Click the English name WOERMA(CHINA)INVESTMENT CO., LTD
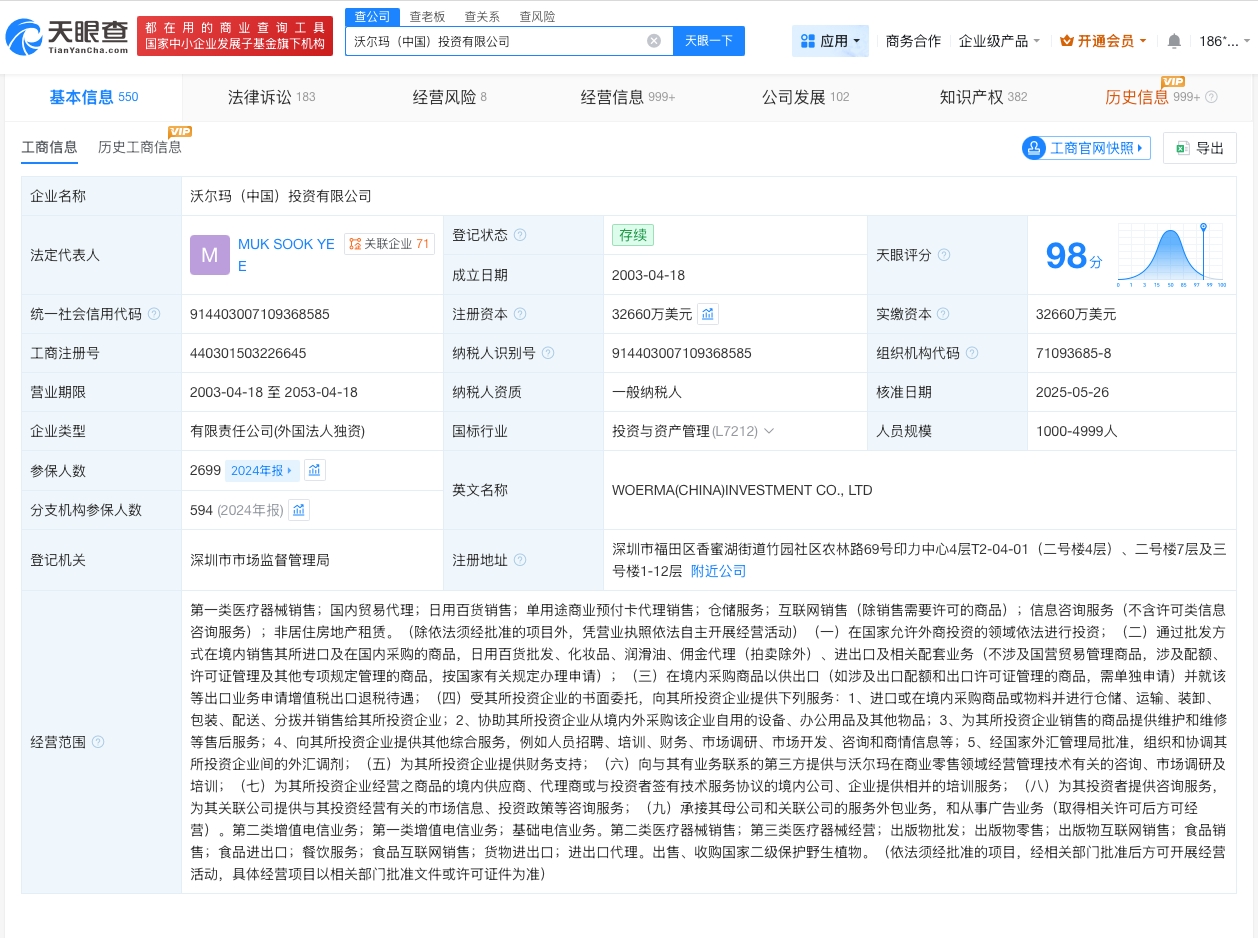Image resolution: width=1258 pixels, height=938 pixels. 742,490
